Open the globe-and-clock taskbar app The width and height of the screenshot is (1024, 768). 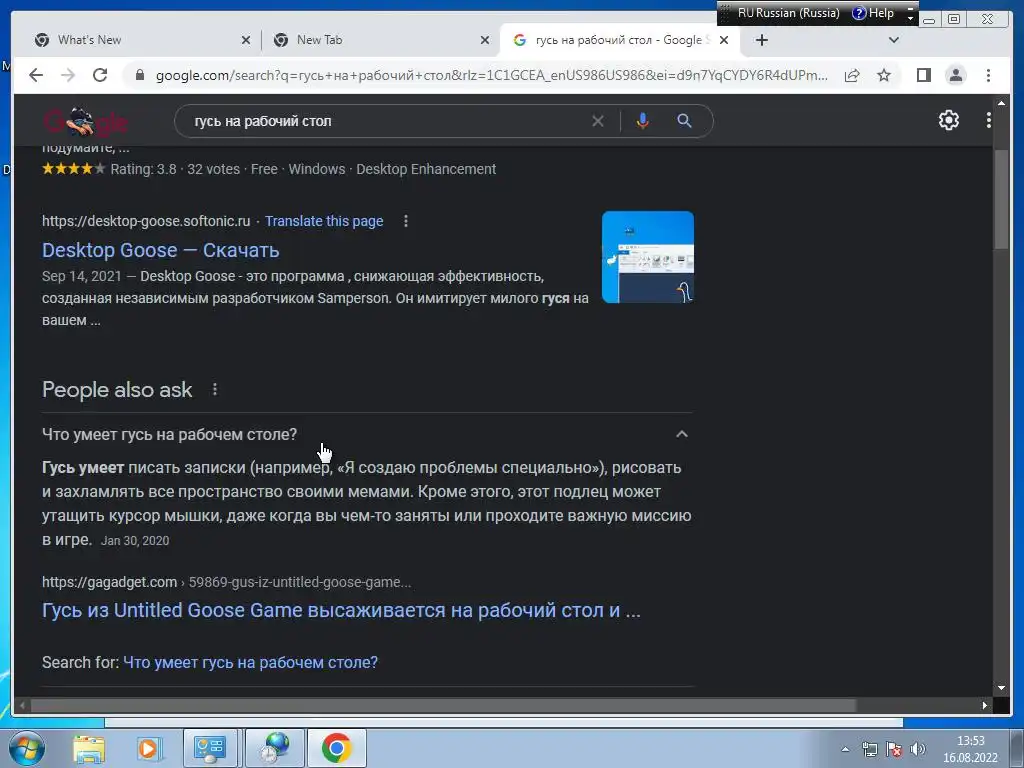click(x=275, y=748)
